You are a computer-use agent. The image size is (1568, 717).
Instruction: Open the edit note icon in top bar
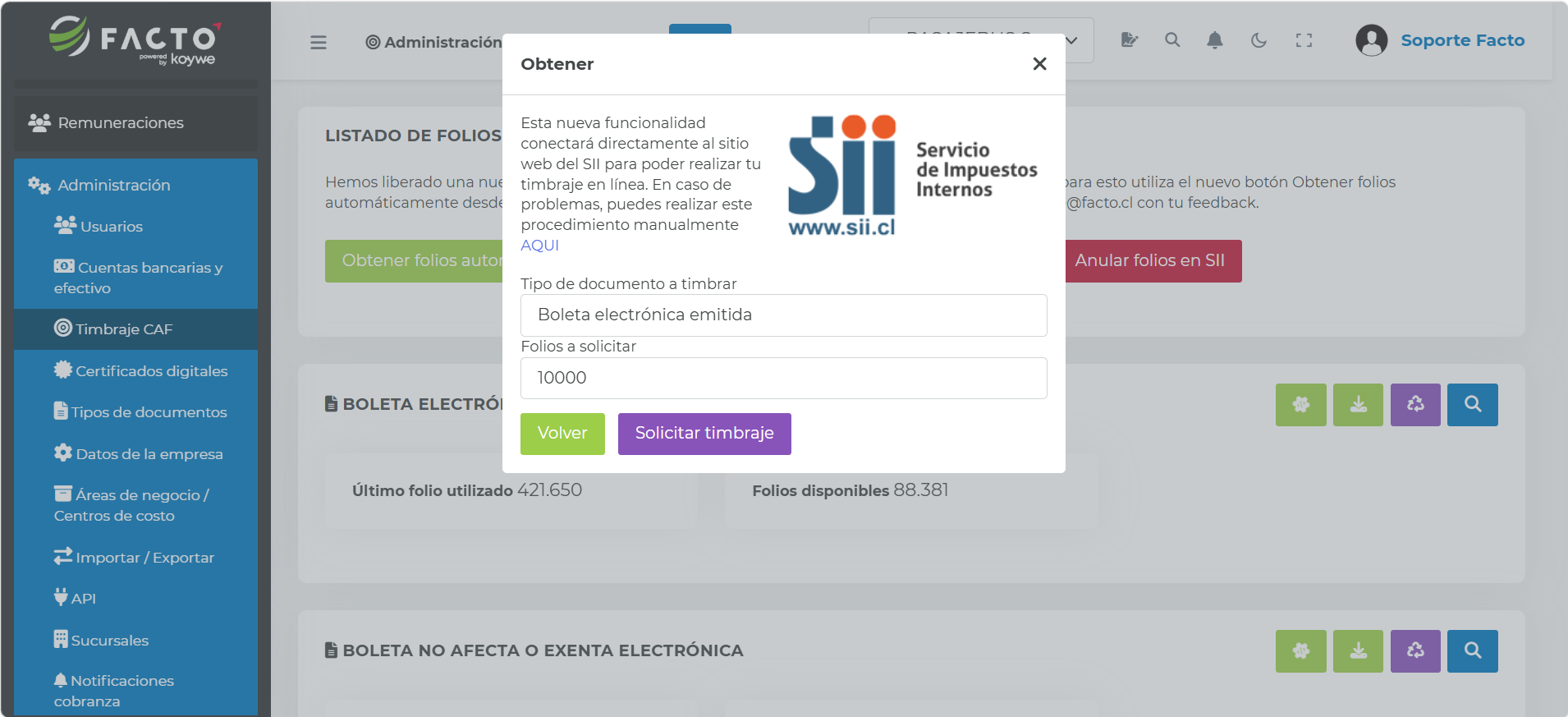[1130, 39]
